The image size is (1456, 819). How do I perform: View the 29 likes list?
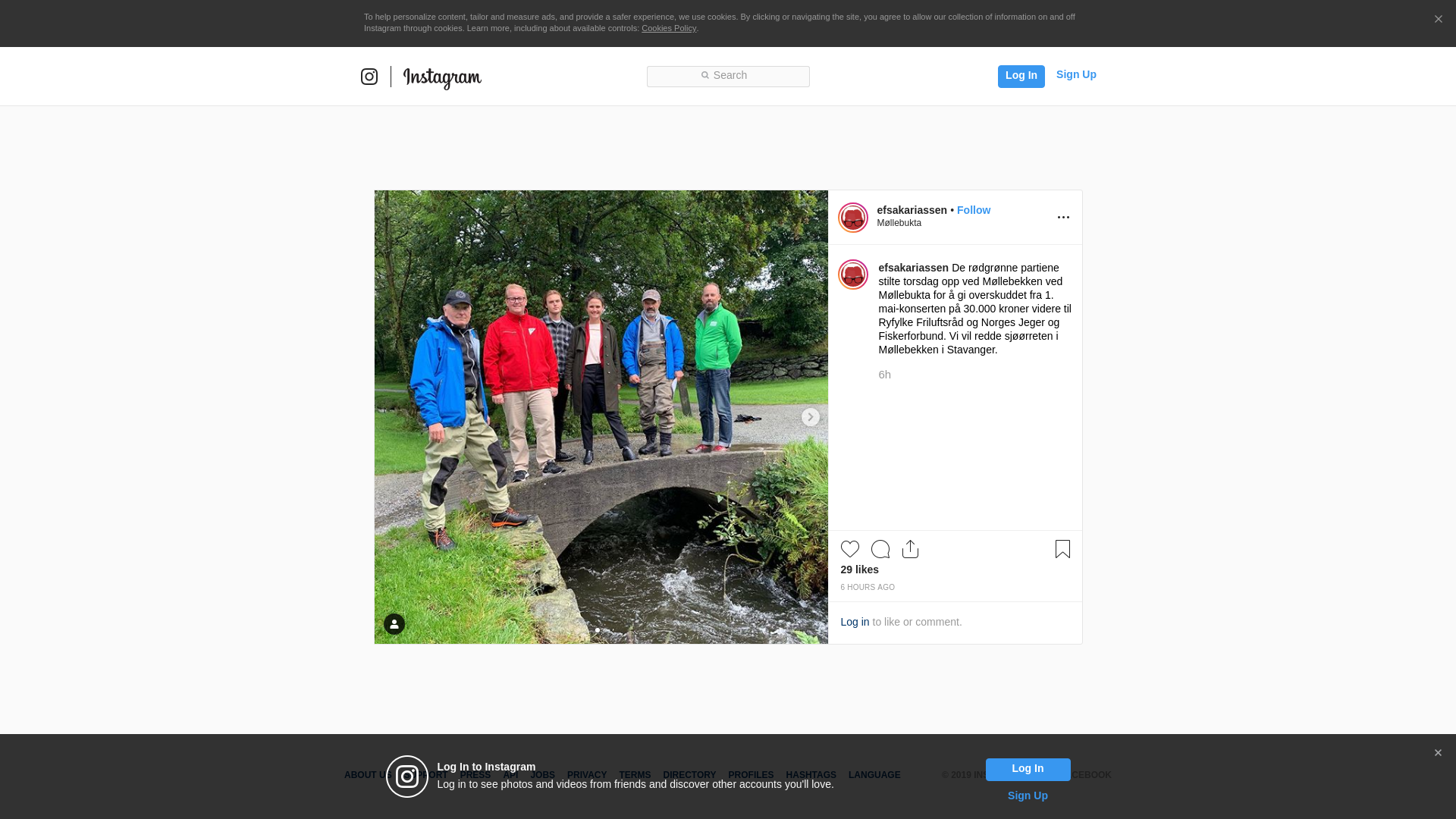pyautogui.click(x=859, y=570)
